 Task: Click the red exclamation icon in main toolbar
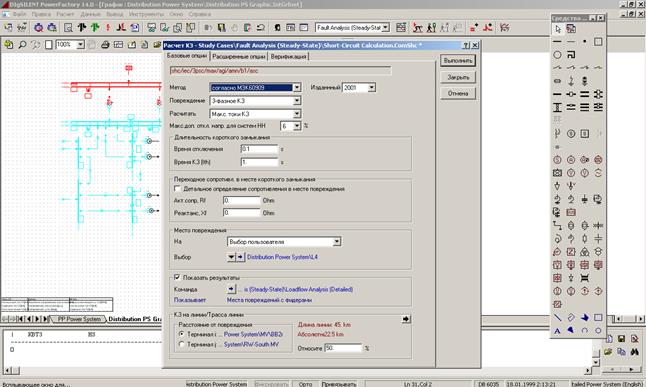pyautogui.click(x=108, y=28)
